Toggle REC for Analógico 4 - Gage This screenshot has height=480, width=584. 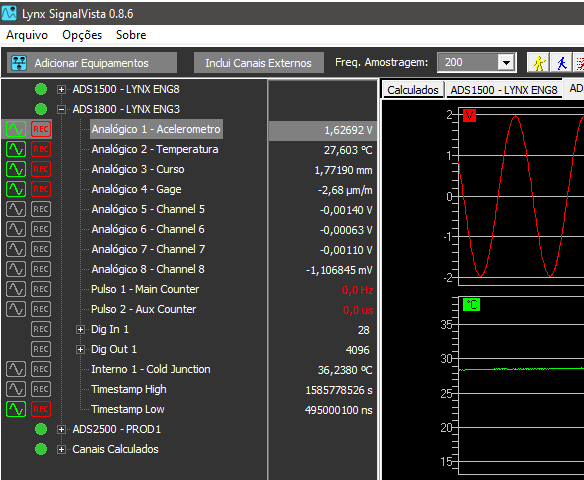pos(41,189)
